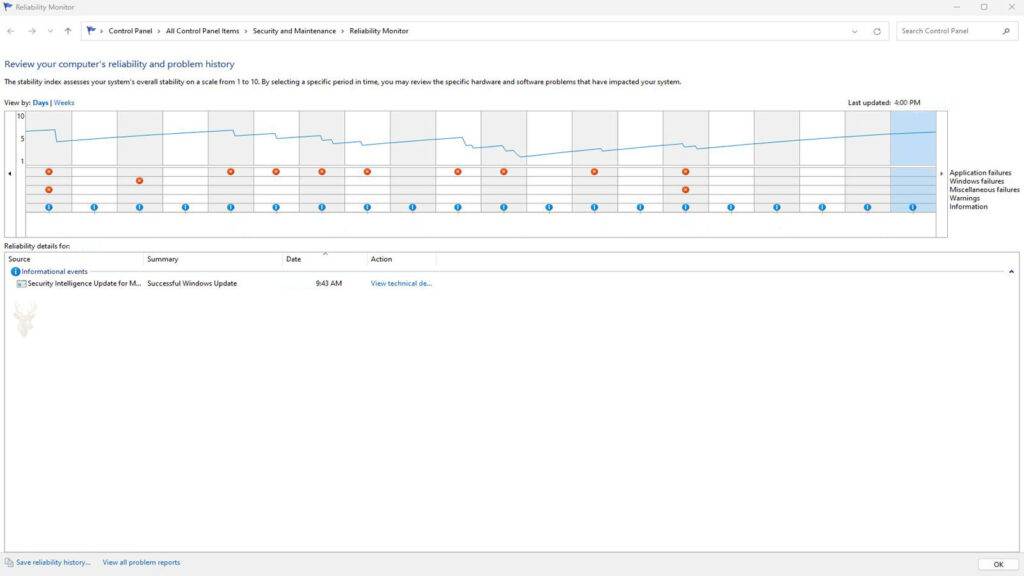Go back with the Back arrow

[x=11, y=31]
